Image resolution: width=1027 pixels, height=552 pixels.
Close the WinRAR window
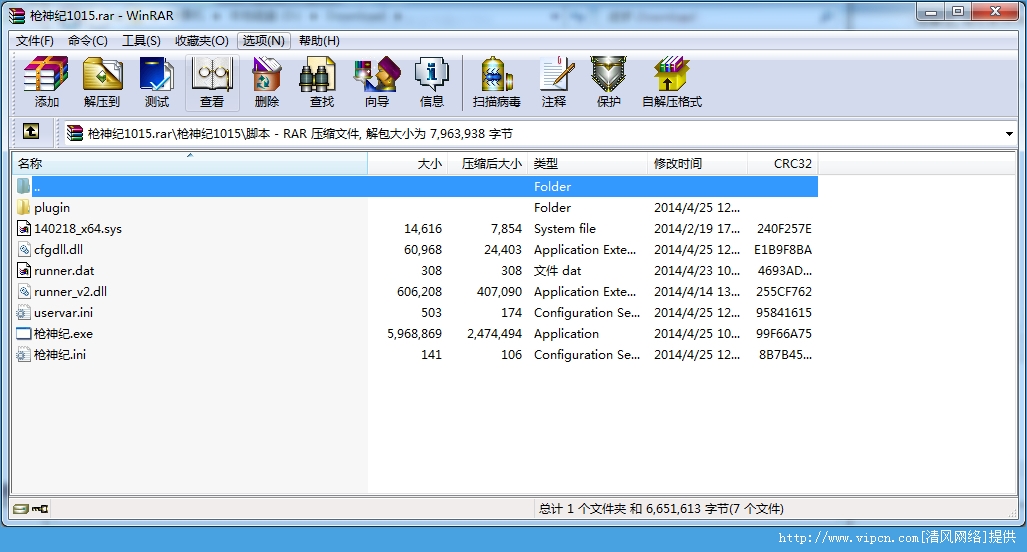(995, 12)
